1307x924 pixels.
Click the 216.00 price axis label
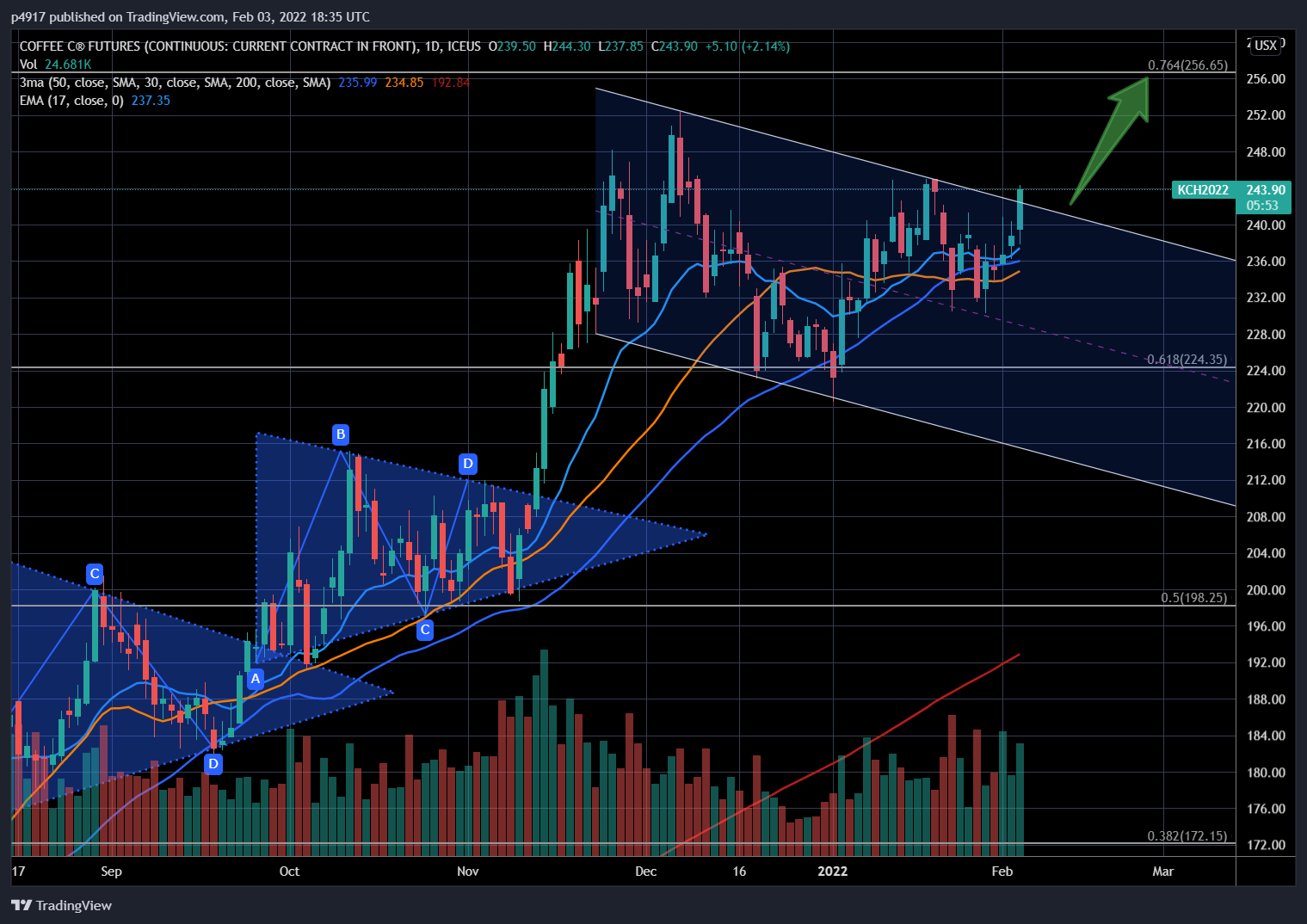tap(1266, 444)
